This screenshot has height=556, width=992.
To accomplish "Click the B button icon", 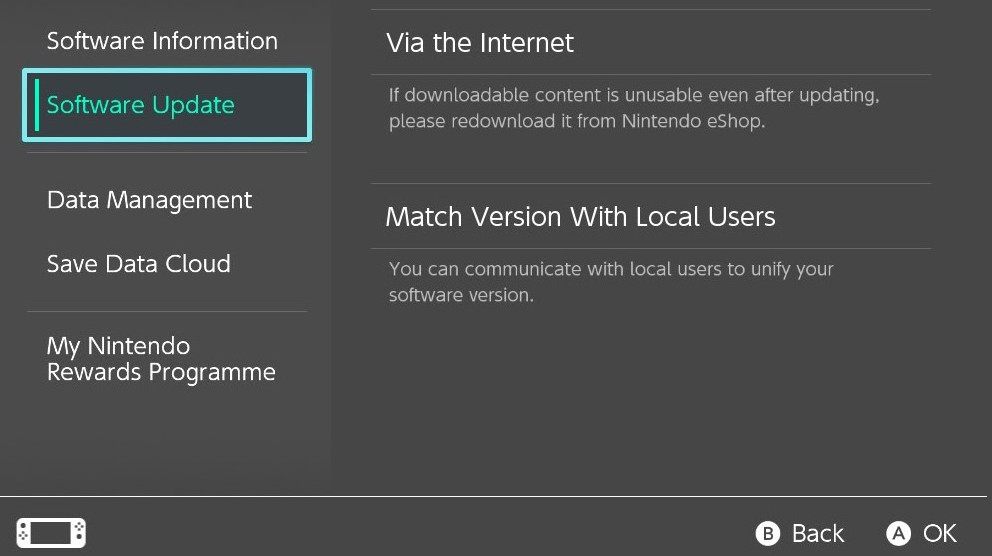I will coord(768,534).
